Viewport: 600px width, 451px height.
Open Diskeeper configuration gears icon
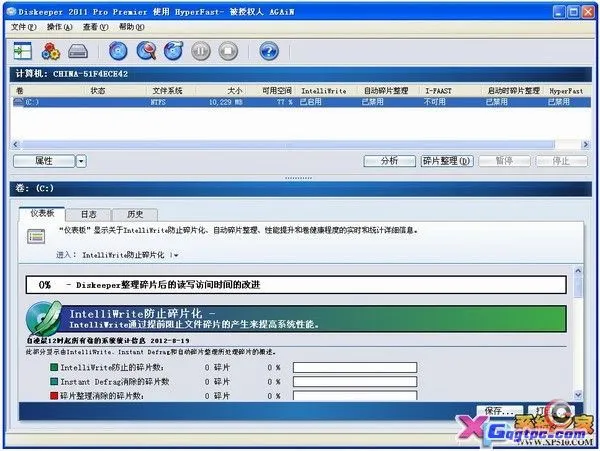51,51
